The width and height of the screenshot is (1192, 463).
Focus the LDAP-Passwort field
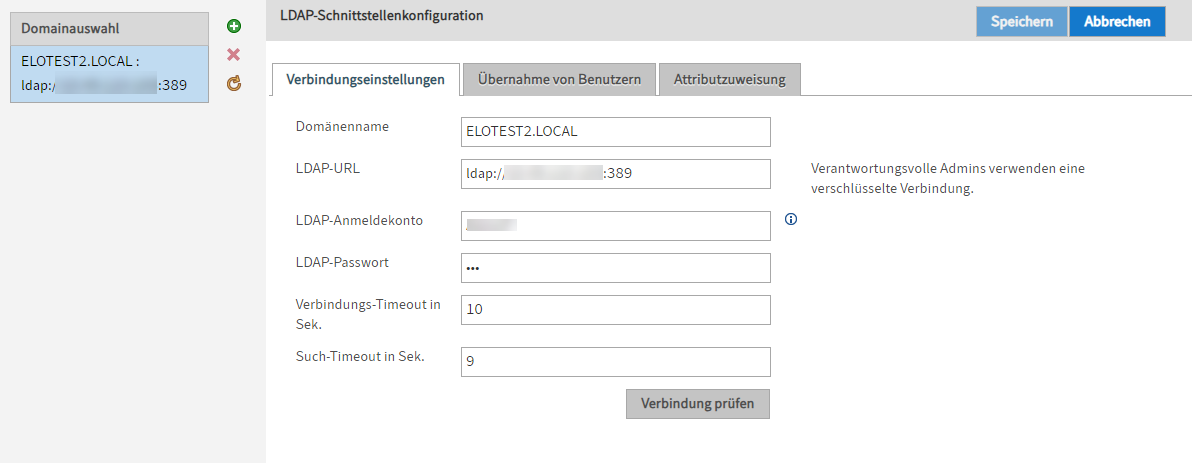click(616, 268)
